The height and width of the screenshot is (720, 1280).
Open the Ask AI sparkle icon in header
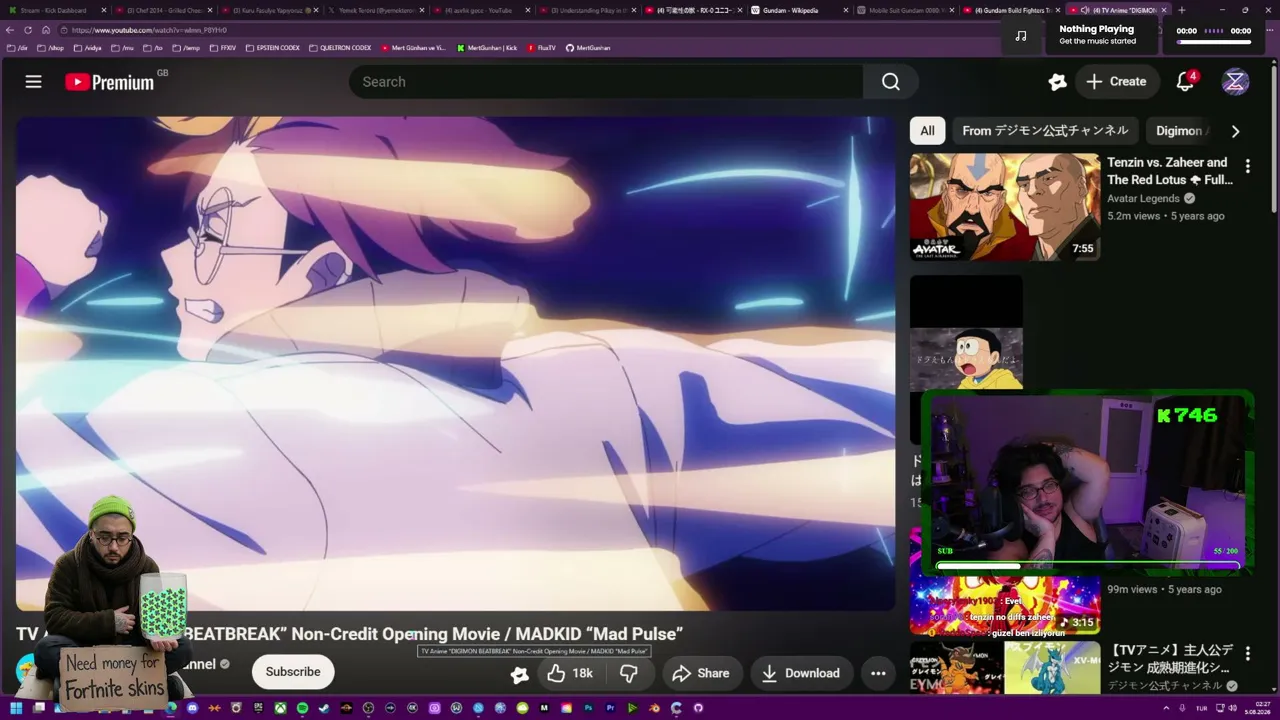point(1057,82)
